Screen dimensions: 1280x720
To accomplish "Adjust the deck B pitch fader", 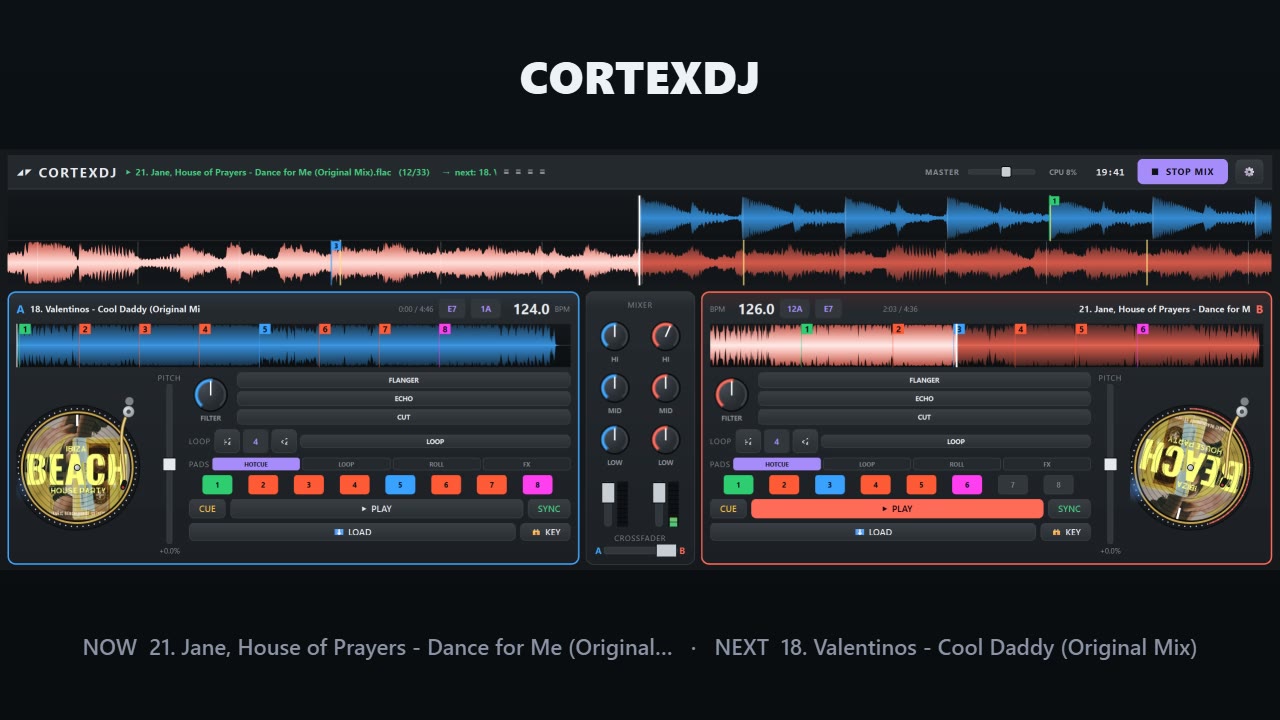I will [1110, 464].
